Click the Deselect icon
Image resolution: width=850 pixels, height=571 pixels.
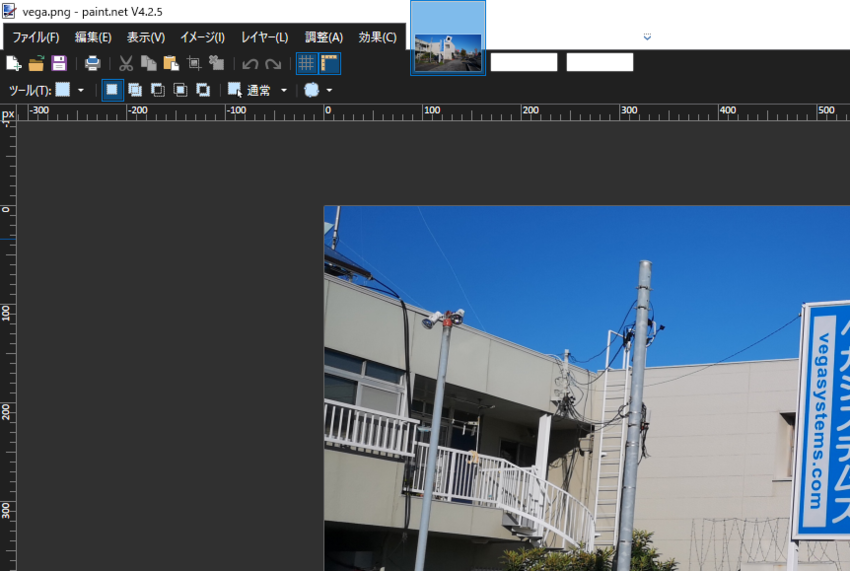[217, 63]
